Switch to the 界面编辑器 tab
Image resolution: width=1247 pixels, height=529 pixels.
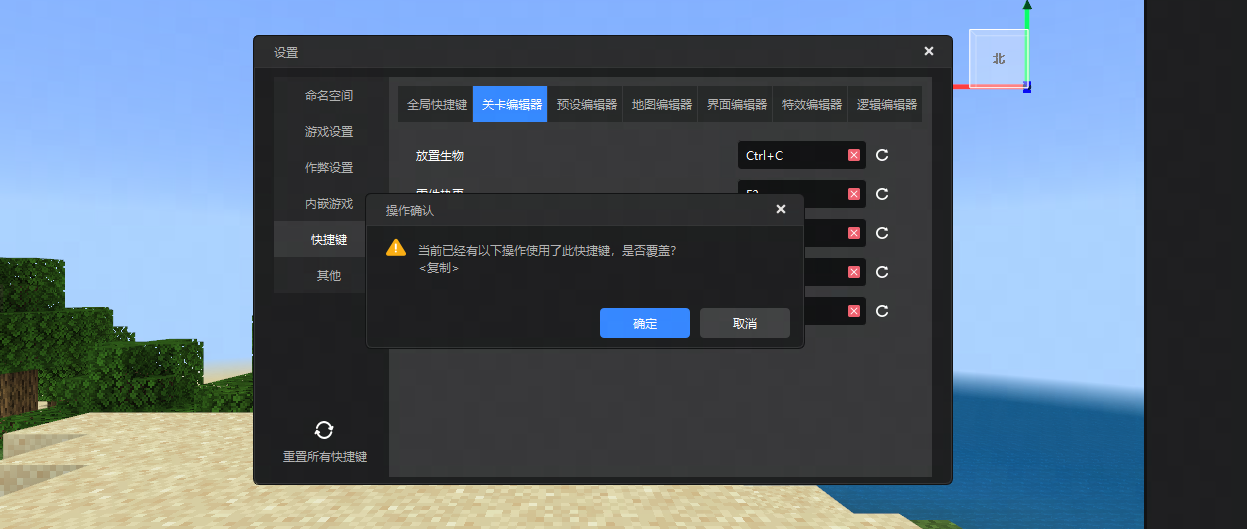pyautogui.click(x=736, y=104)
